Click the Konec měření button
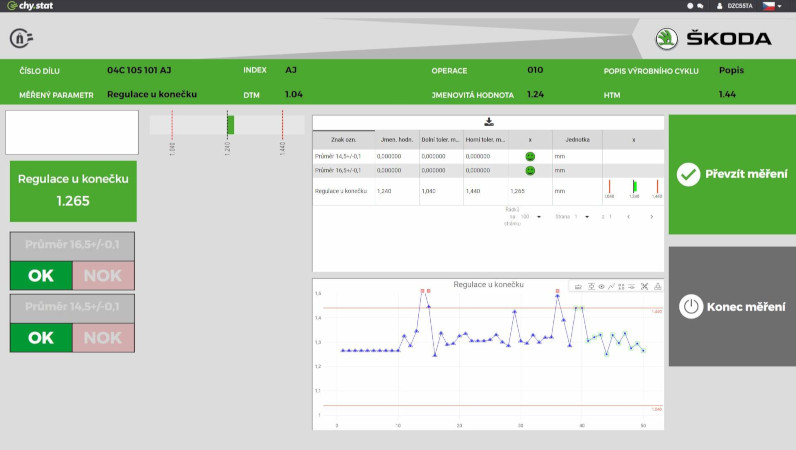The image size is (796, 450). click(731, 307)
